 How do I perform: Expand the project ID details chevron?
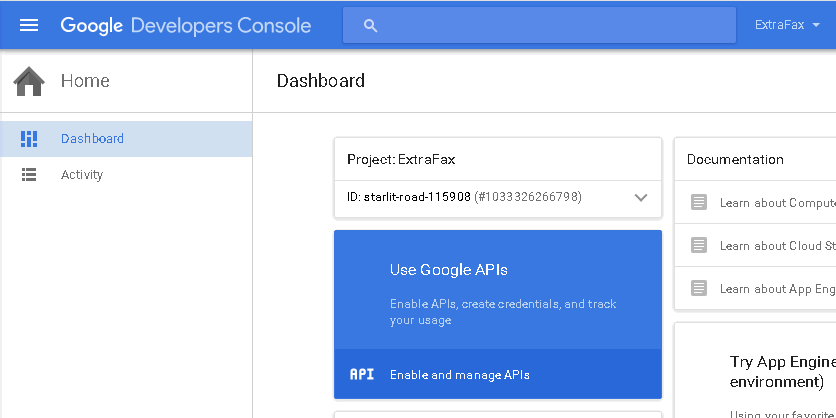pyautogui.click(x=641, y=198)
